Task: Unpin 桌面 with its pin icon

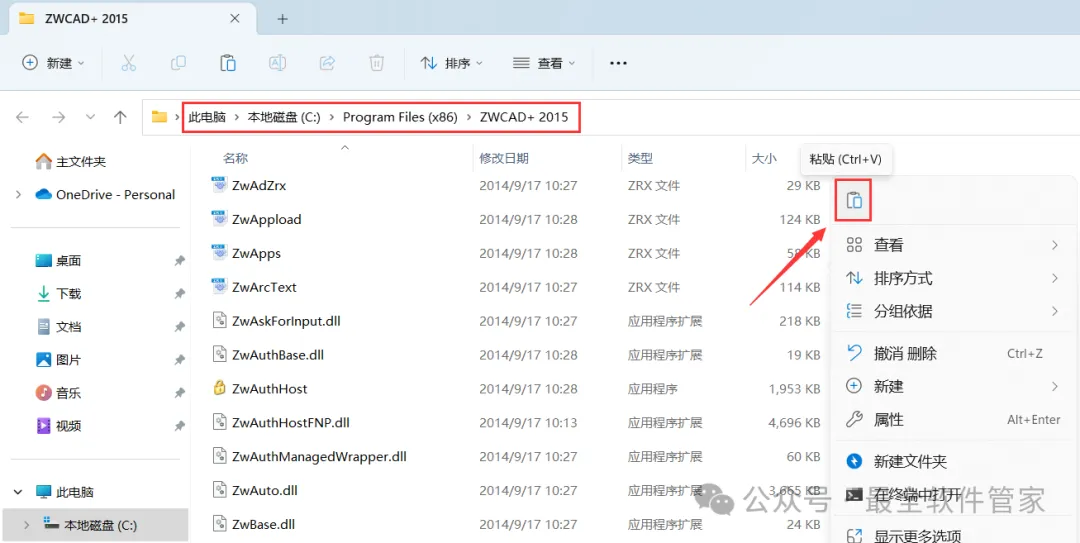Action: 179,260
